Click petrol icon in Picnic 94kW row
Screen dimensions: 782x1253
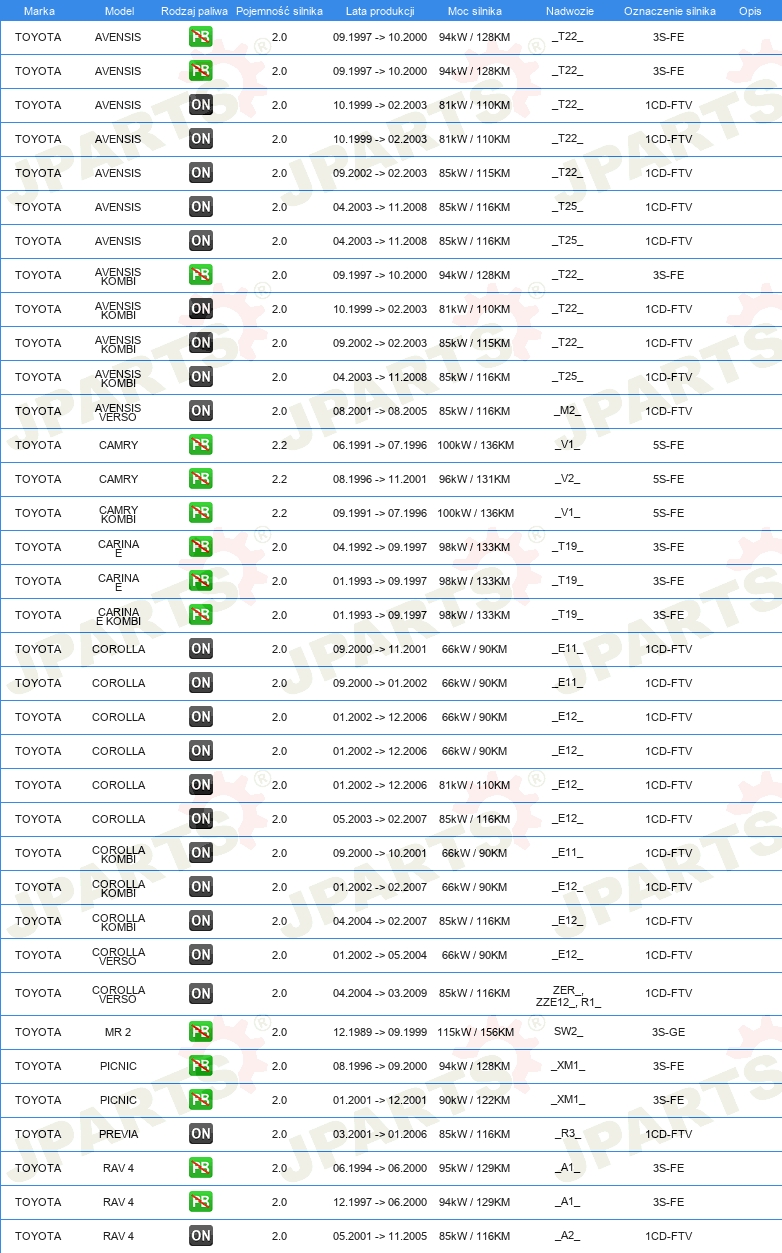tap(201, 1066)
